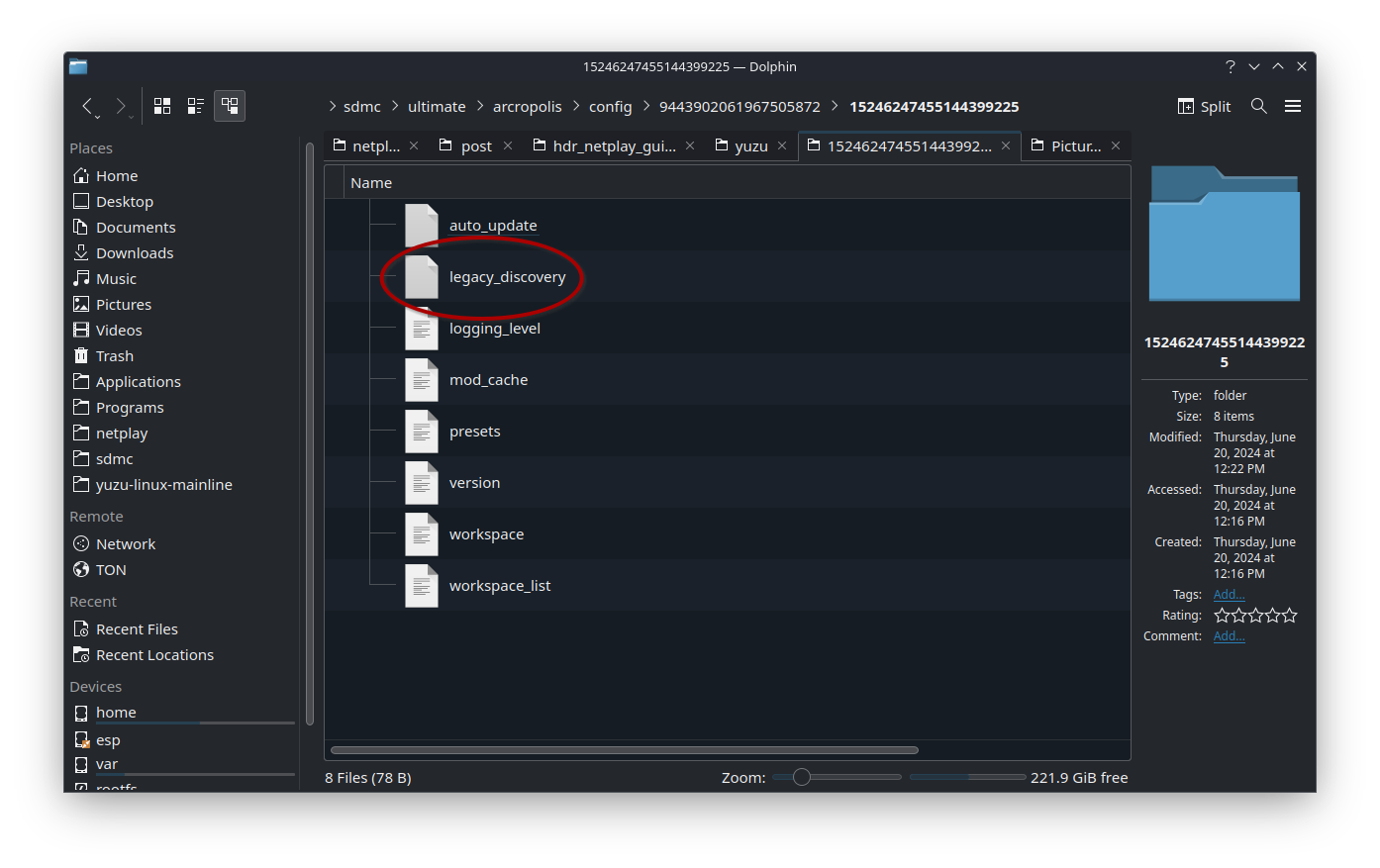Switch to Compact view mode

point(196,106)
